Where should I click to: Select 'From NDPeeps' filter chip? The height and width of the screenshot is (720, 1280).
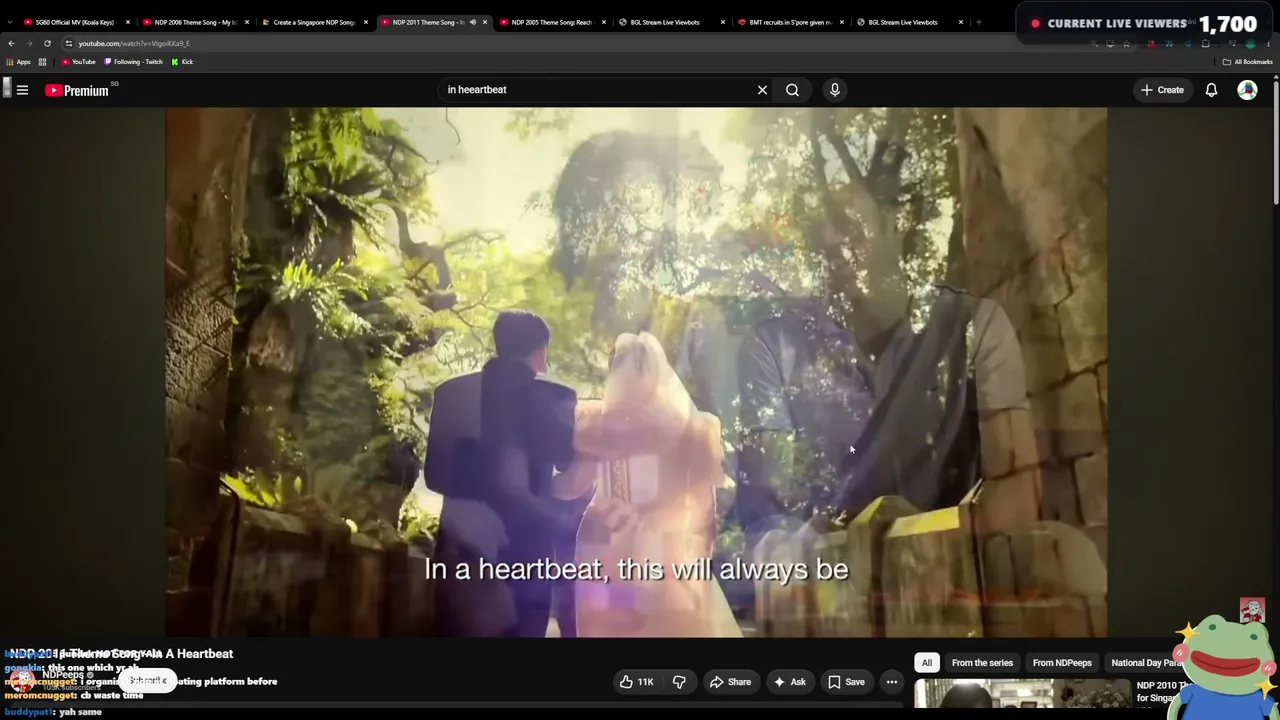click(x=1062, y=663)
